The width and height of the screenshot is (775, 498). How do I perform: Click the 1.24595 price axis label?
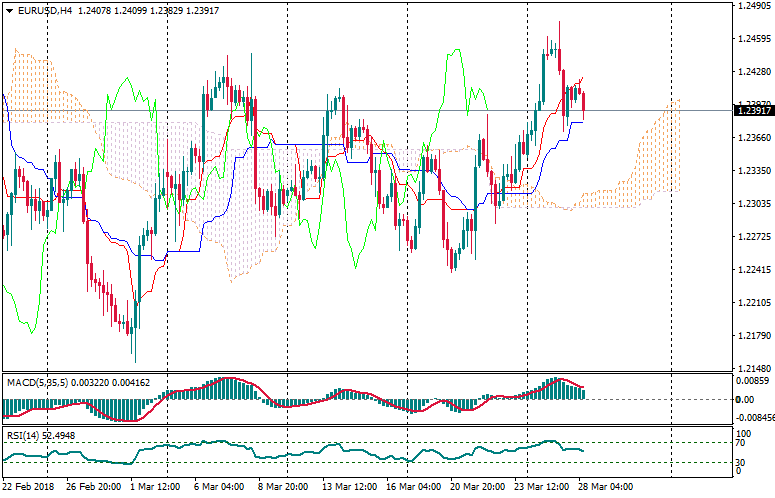(752, 39)
